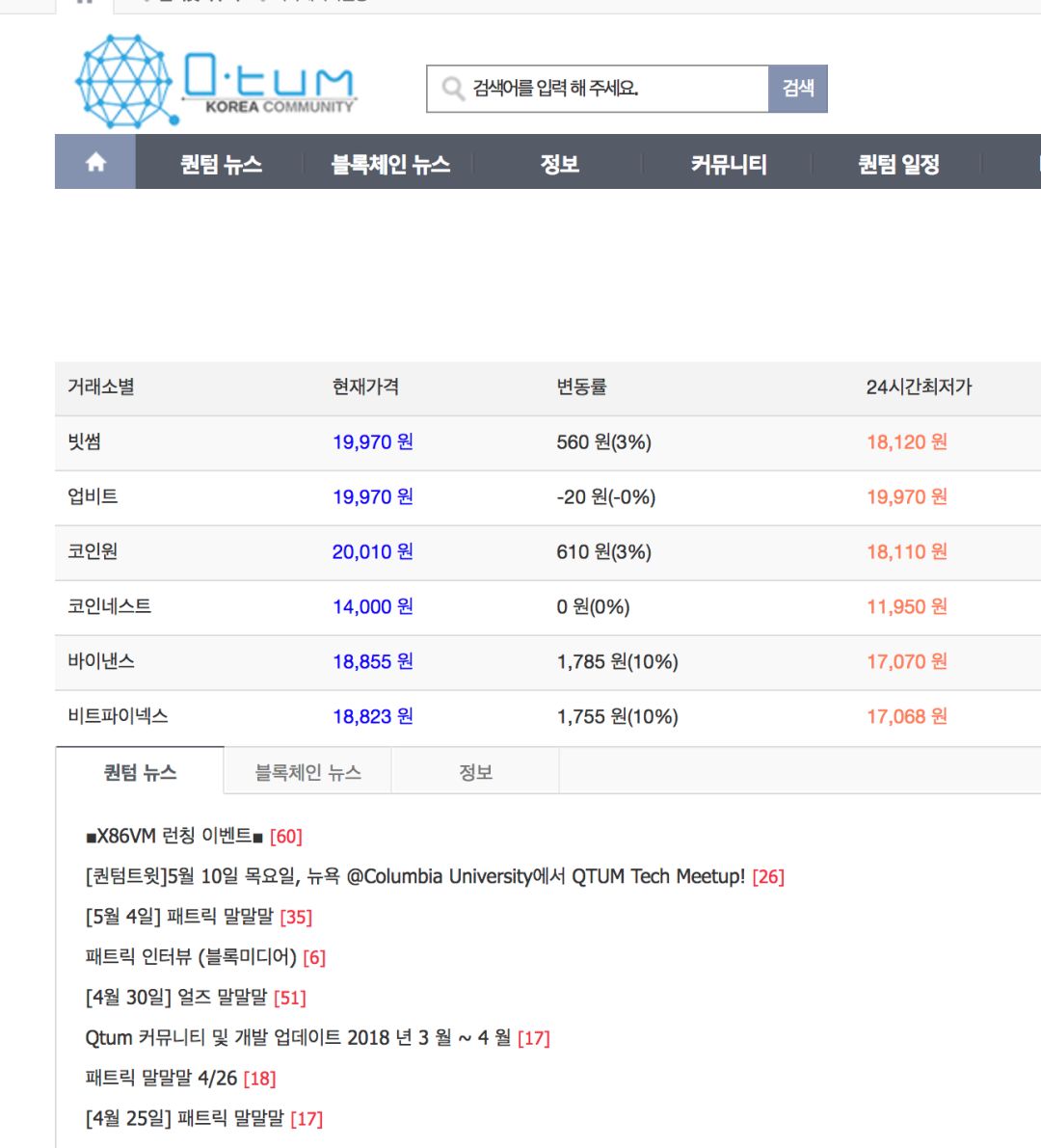Select the 비트파이넥스 exchange row name
1041x1148 pixels.
(x=118, y=716)
